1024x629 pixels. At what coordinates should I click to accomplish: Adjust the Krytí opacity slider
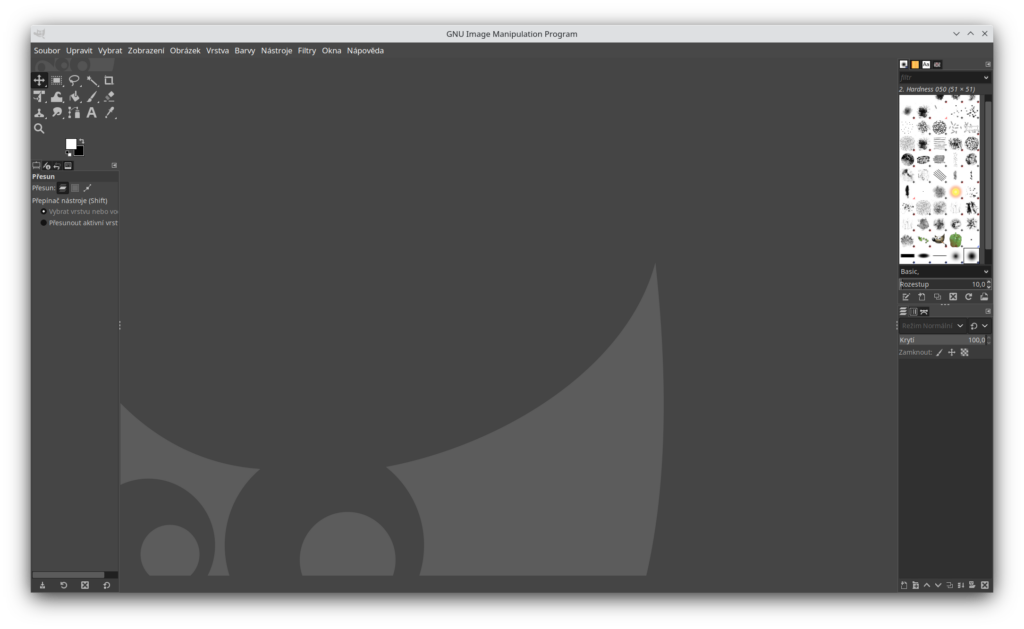pos(944,340)
